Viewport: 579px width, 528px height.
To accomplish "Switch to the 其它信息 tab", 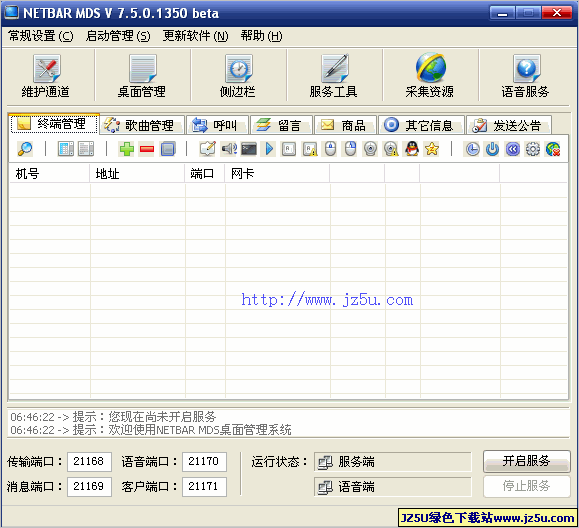I will click(422, 125).
